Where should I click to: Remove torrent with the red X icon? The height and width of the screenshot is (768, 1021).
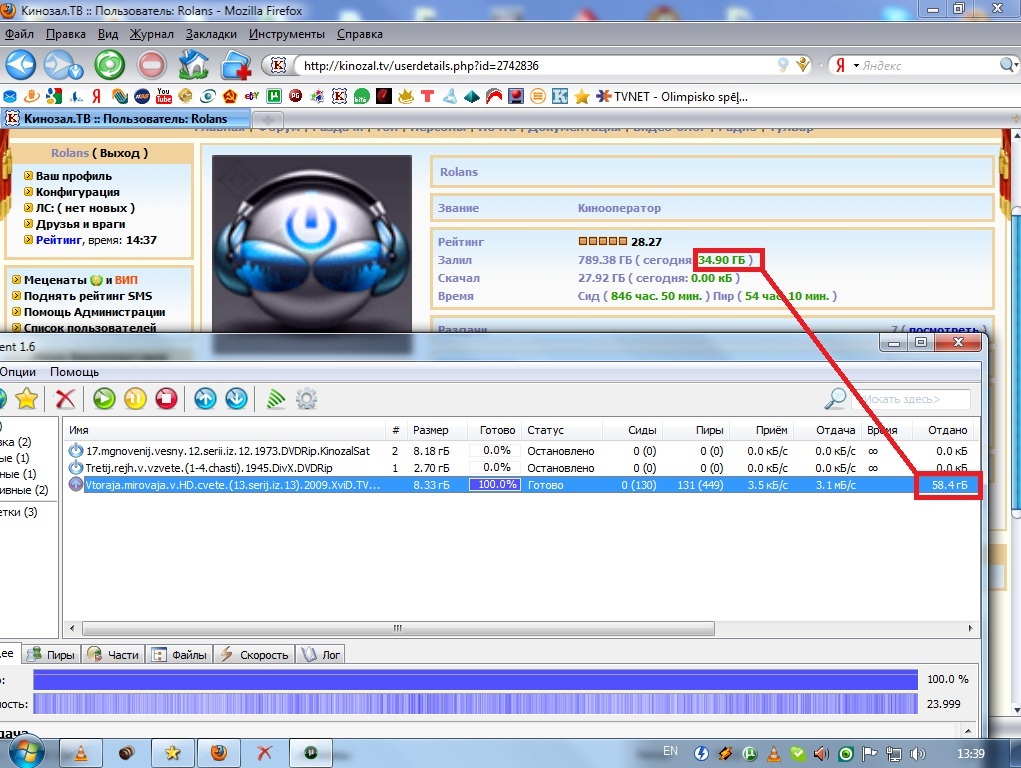[x=65, y=398]
